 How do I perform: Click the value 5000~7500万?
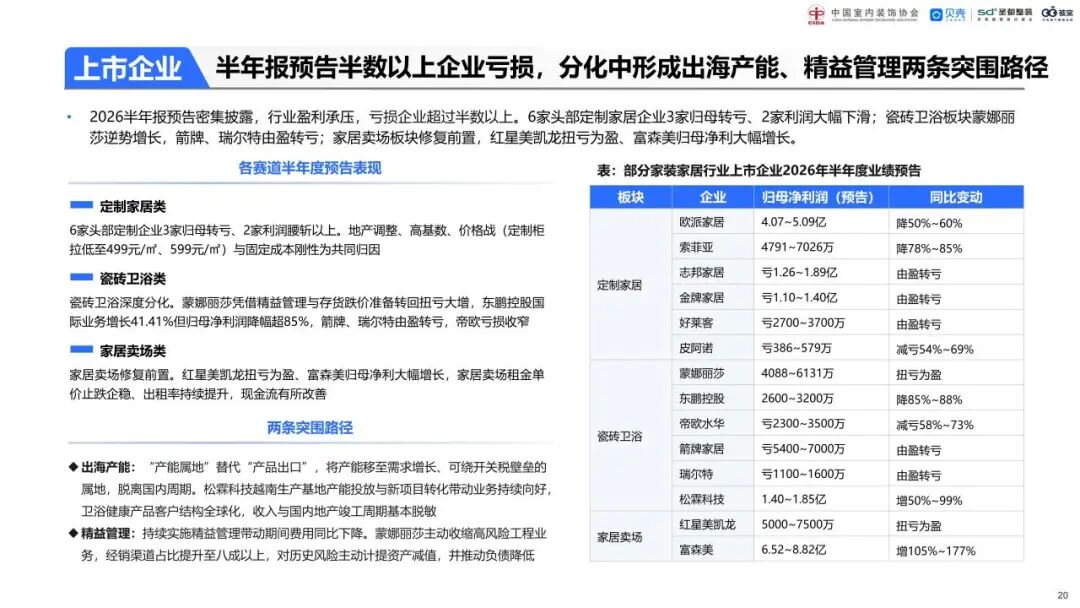(797, 525)
